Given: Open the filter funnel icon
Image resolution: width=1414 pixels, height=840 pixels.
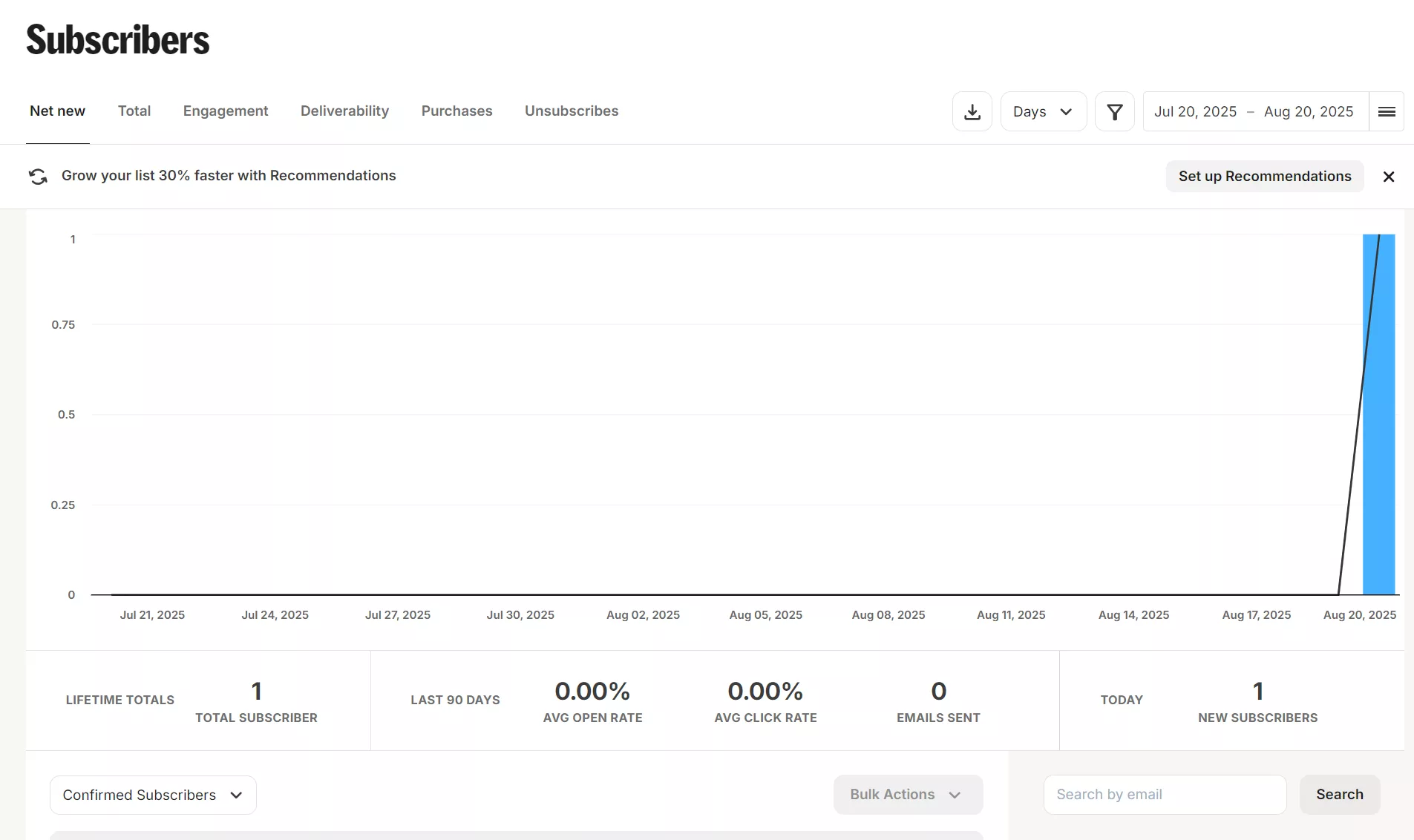Looking at the screenshot, I should coord(1114,111).
